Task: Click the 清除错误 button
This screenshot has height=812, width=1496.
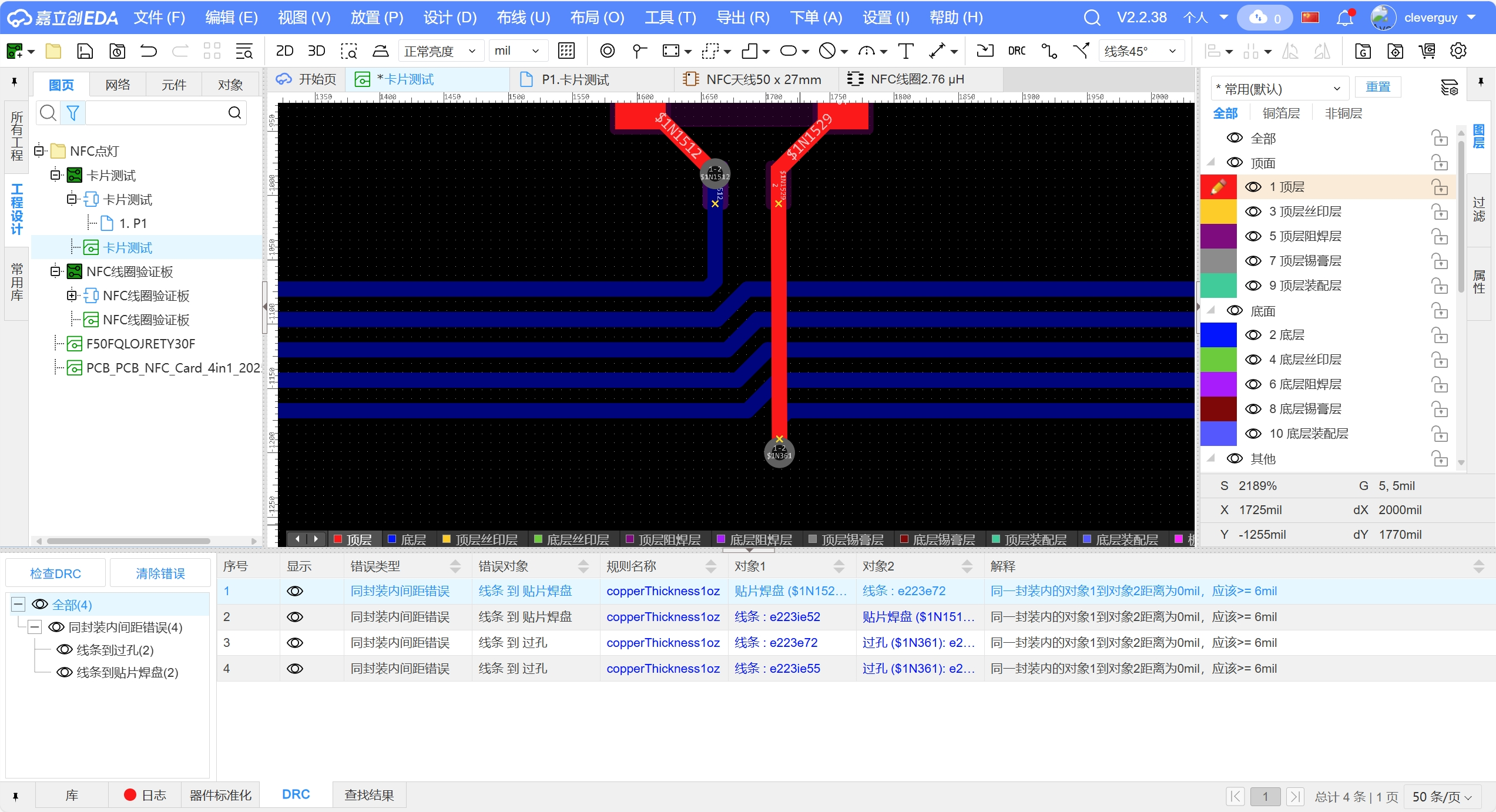Action: 160,573
